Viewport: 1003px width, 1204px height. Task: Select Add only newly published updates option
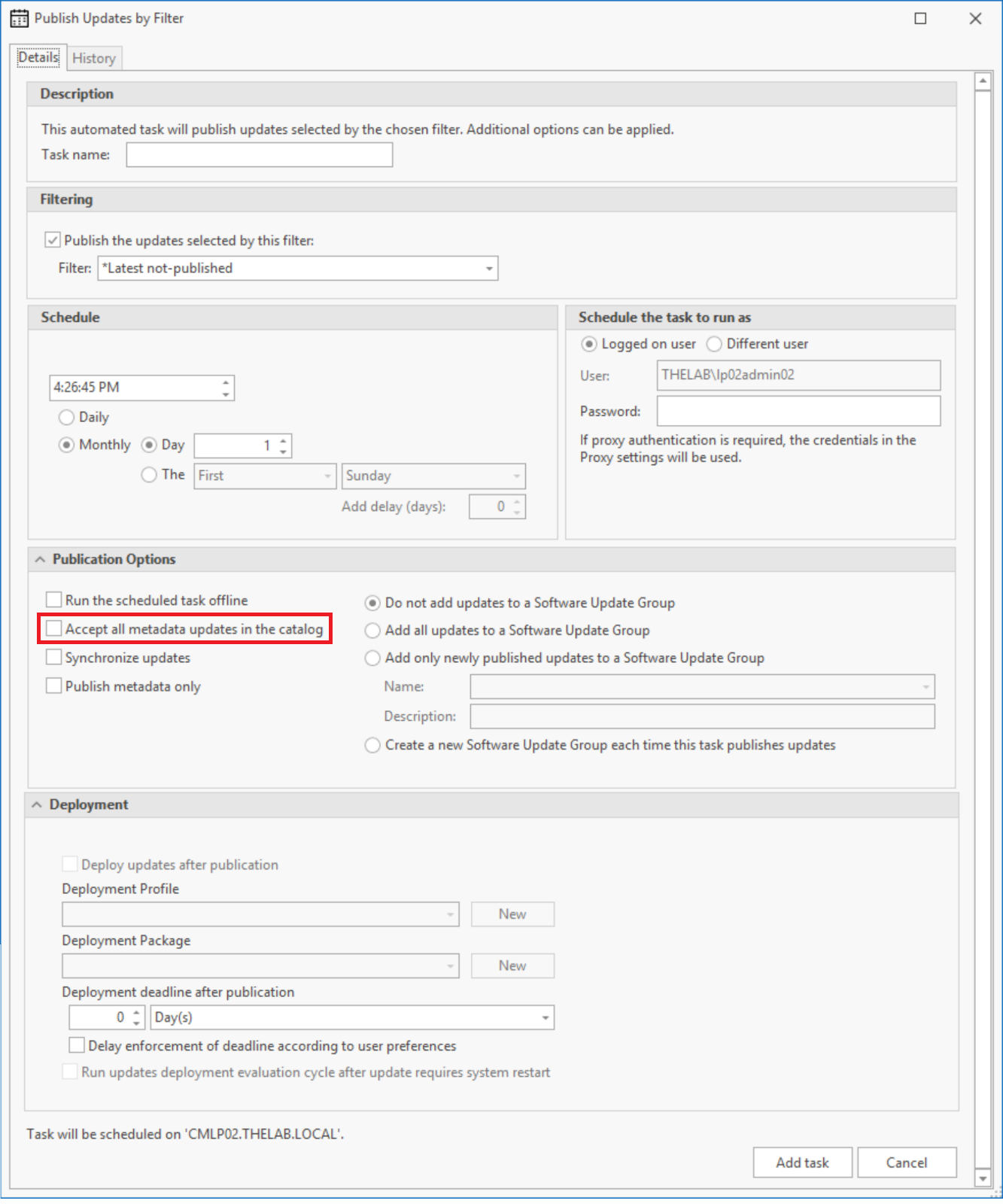click(372, 658)
